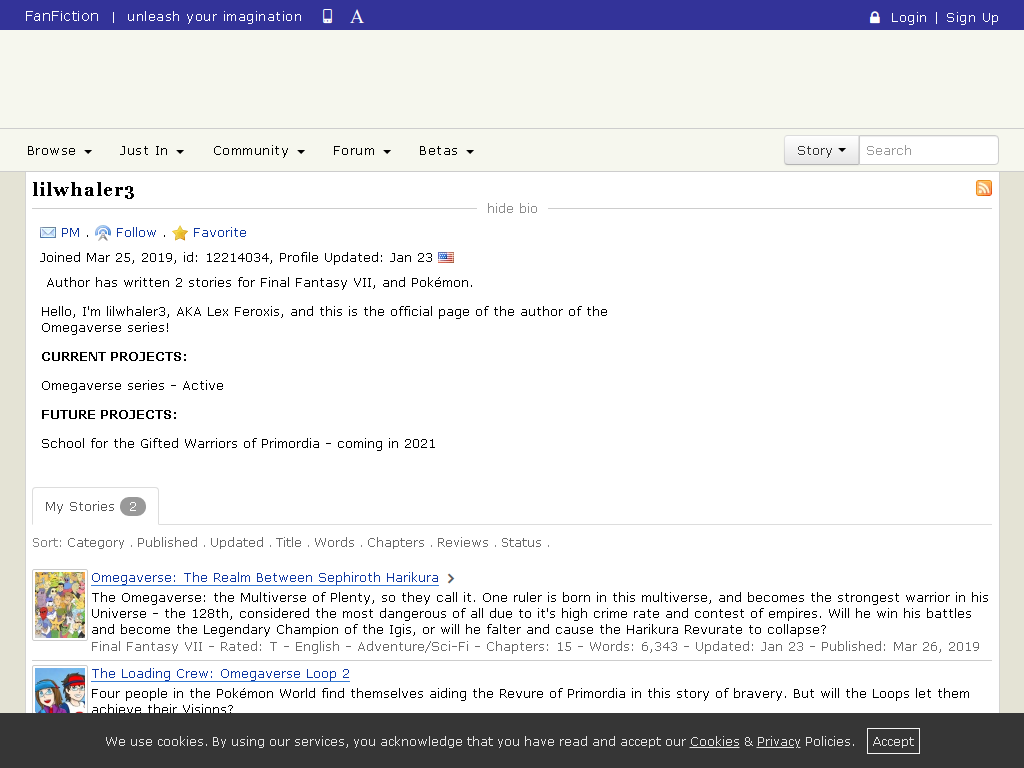Open the Story search type dropdown
The width and height of the screenshot is (1024, 768).
821,150
